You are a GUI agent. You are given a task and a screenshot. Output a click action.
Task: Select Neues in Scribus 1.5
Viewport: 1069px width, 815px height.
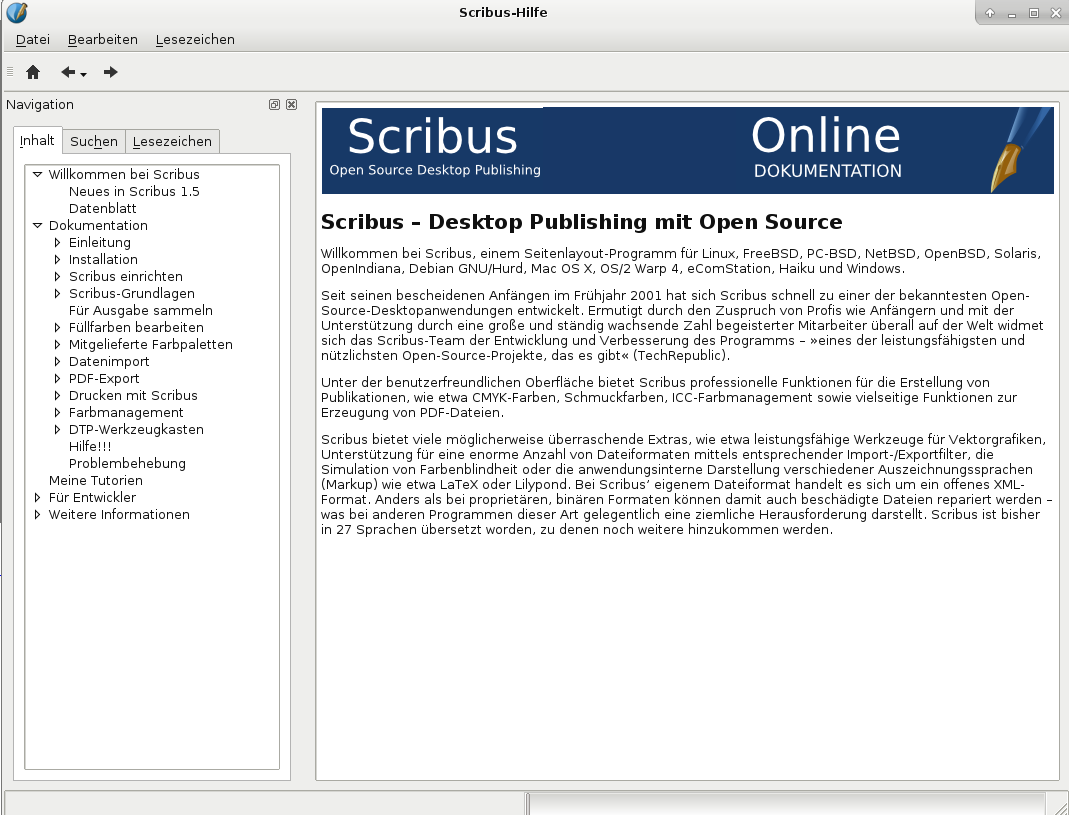coord(134,191)
